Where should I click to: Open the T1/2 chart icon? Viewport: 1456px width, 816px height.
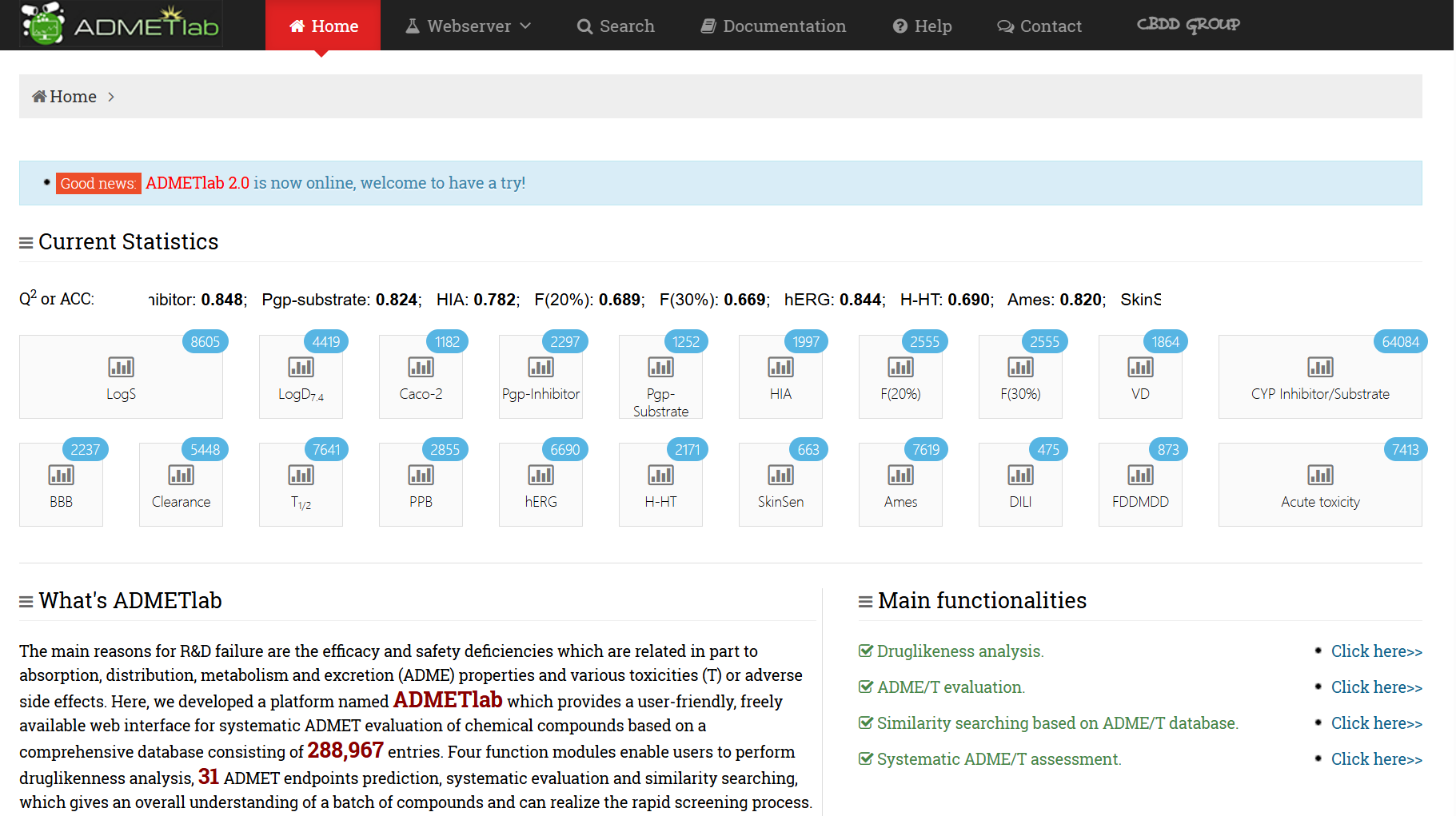coord(301,475)
